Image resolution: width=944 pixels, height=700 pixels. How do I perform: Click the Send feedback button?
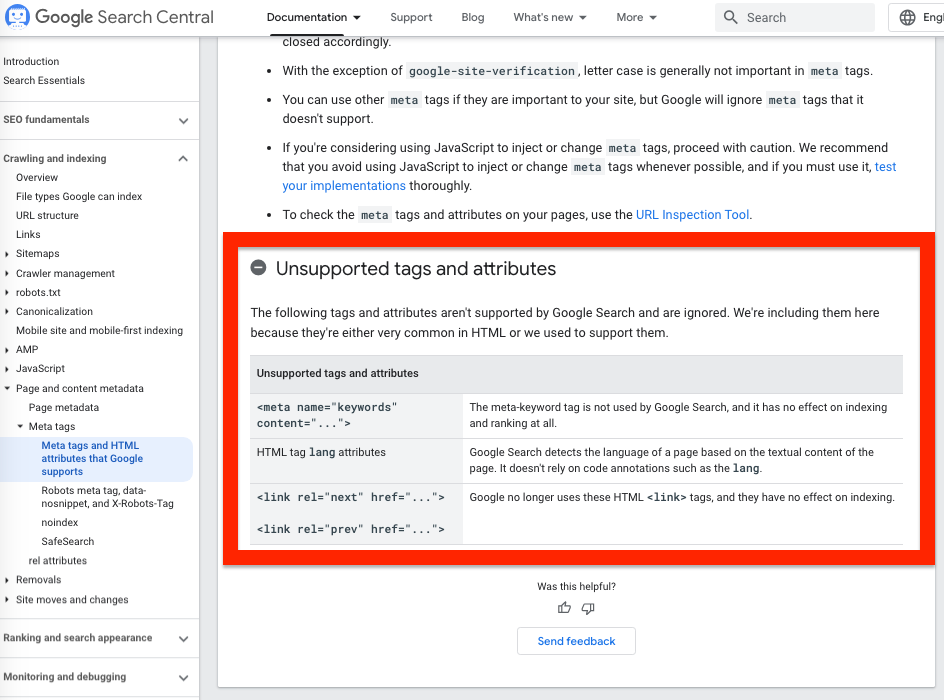[x=576, y=641]
